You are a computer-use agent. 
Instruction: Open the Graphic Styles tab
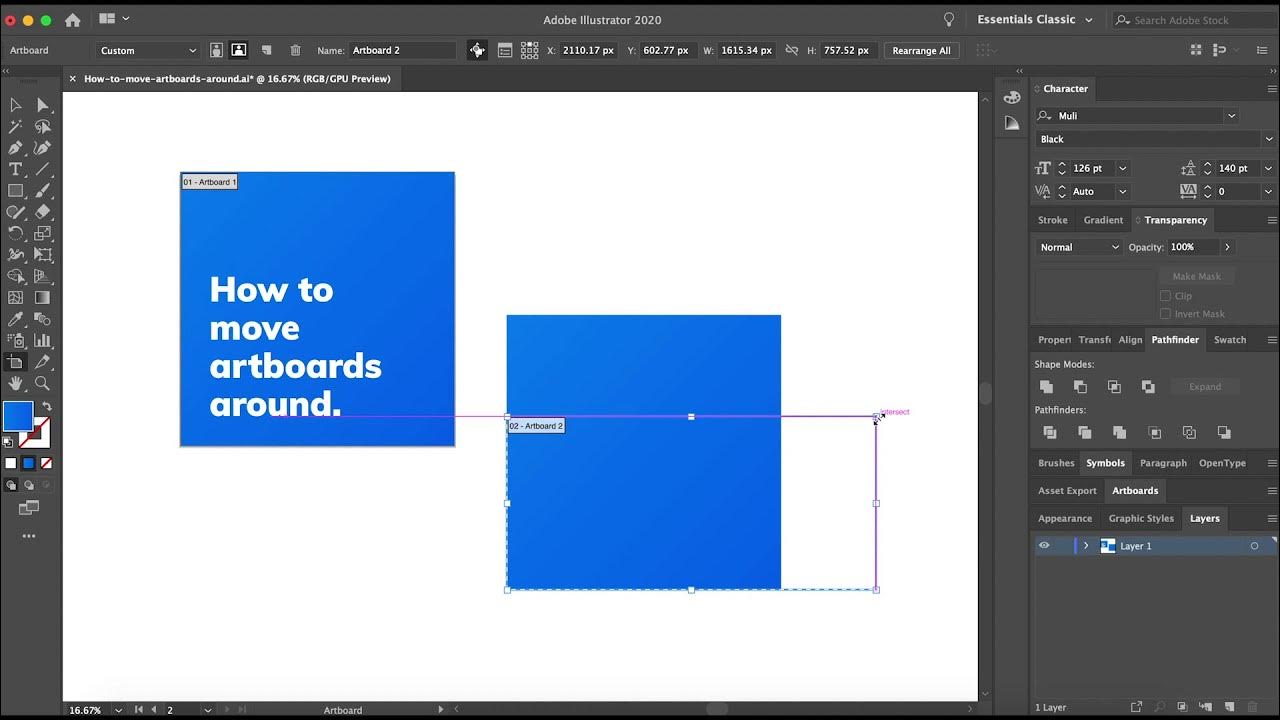coord(1141,518)
